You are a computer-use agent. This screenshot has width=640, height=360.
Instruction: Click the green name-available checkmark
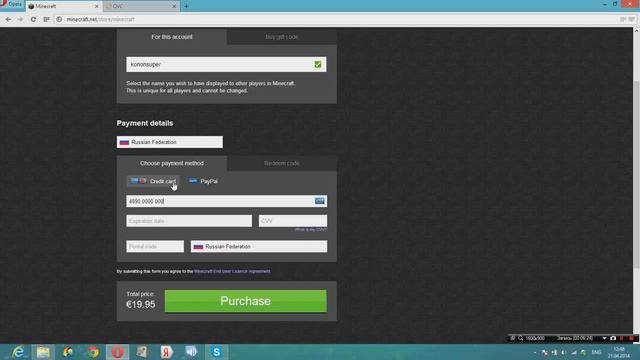[x=318, y=64]
